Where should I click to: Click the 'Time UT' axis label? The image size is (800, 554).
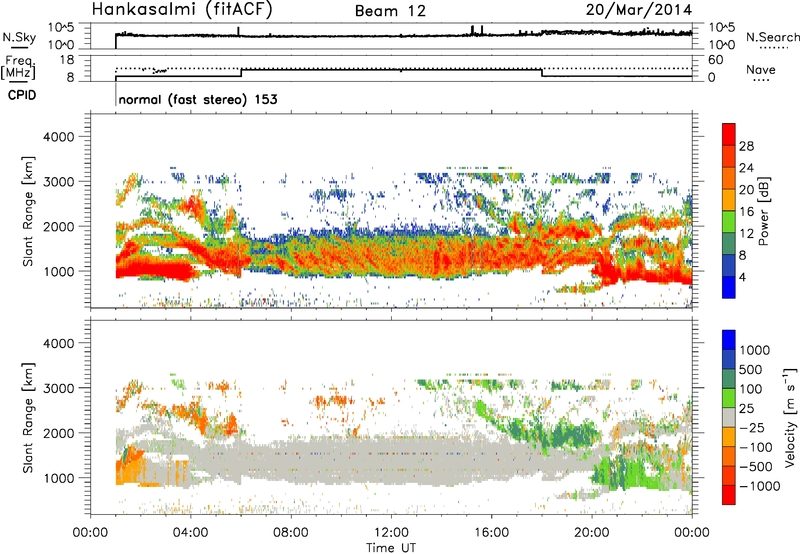pyautogui.click(x=391, y=547)
